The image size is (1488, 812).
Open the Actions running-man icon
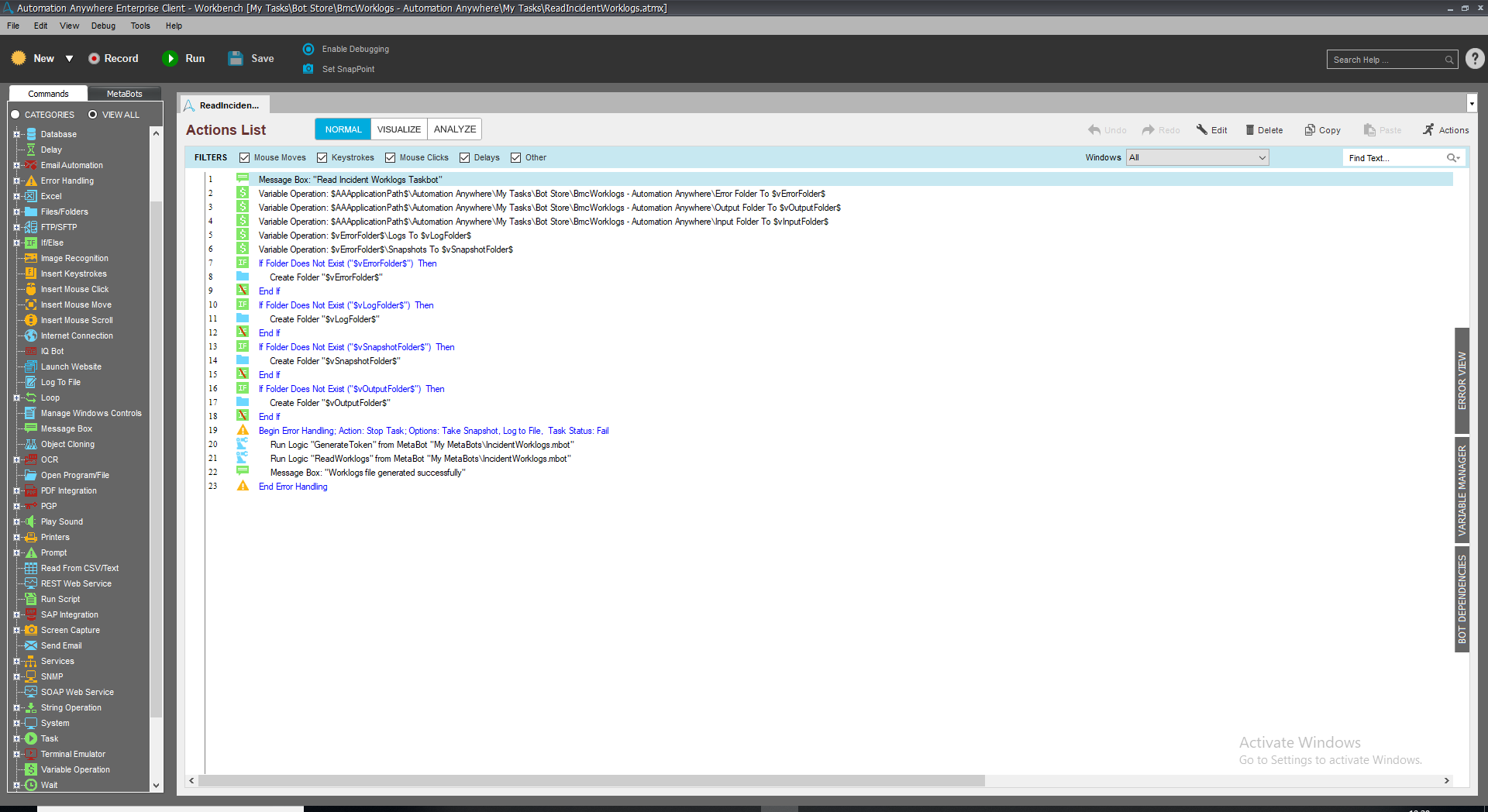pos(1428,130)
